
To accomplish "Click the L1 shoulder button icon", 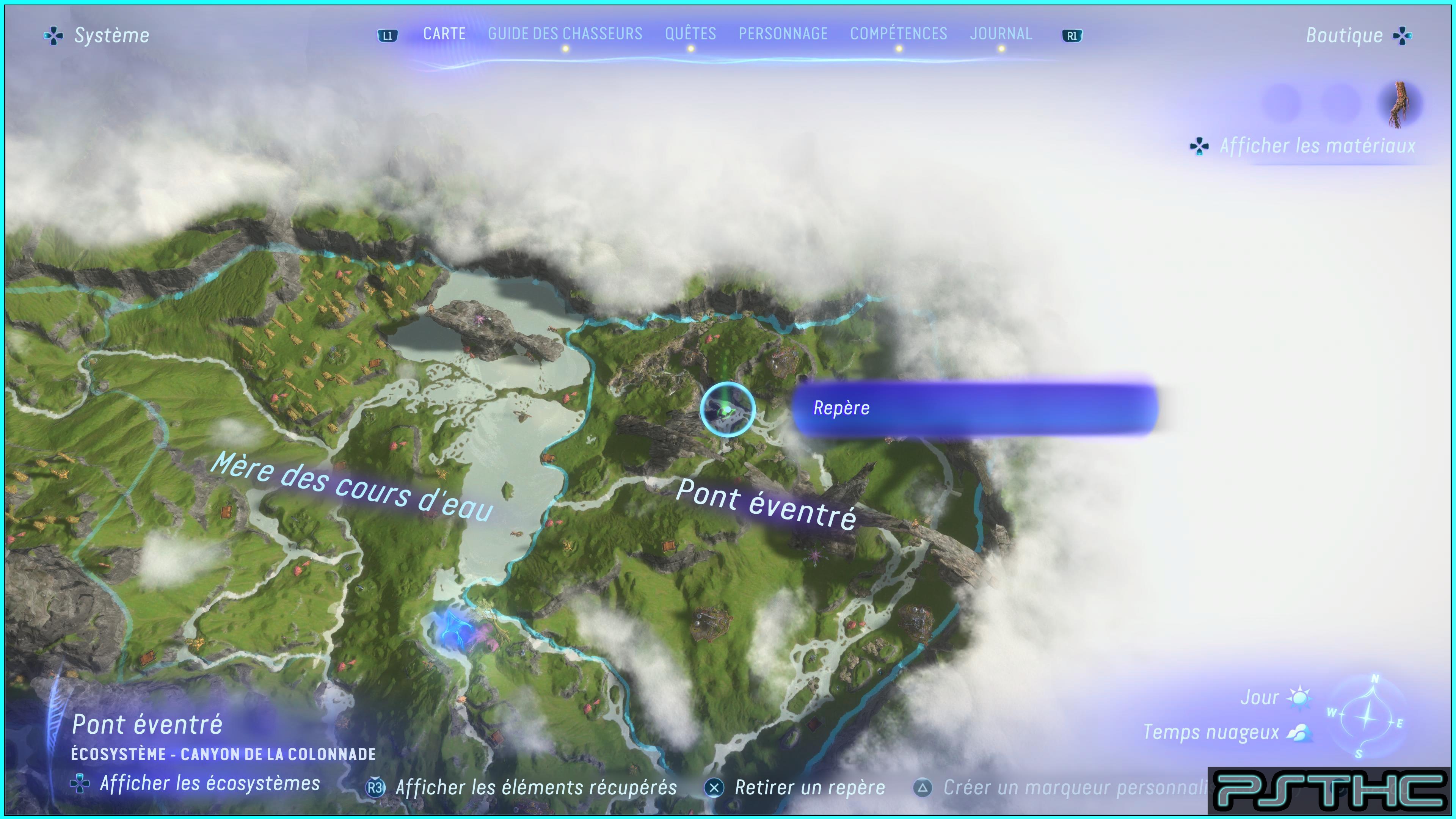I will (387, 36).
